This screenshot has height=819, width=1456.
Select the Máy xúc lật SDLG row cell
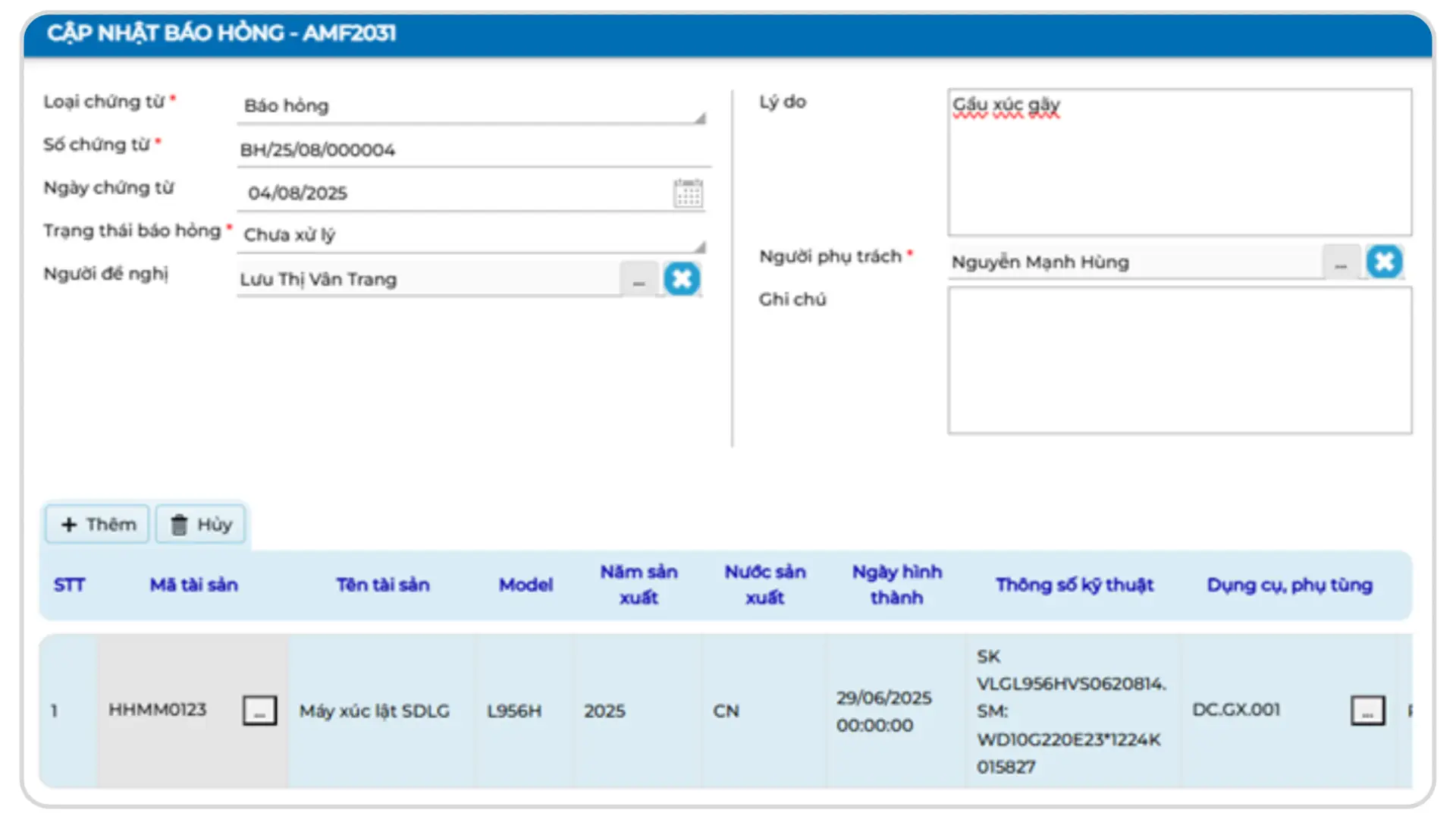pyautogui.click(x=375, y=711)
